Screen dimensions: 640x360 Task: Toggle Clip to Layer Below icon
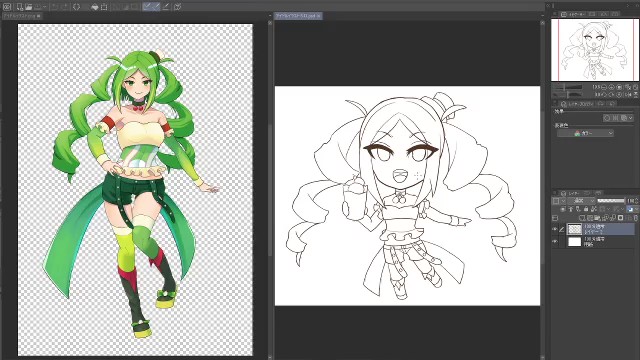tap(563, 209)
